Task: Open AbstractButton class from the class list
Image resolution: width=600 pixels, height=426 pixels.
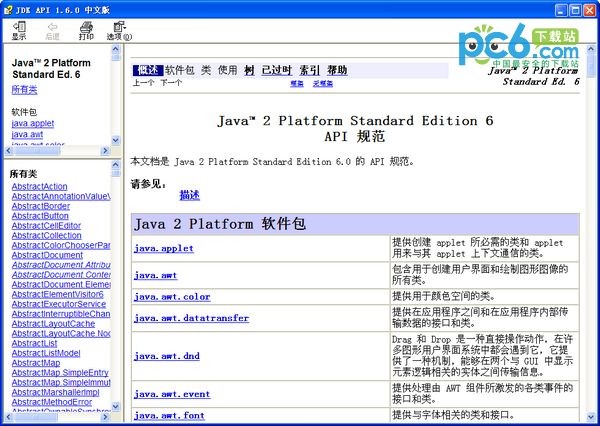Action: tap(40, 215)
